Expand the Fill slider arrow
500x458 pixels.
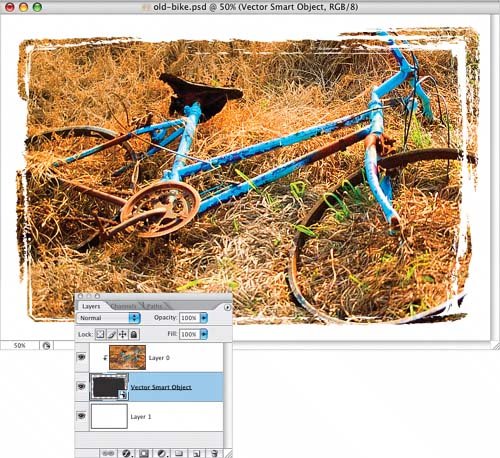[204, 334]
